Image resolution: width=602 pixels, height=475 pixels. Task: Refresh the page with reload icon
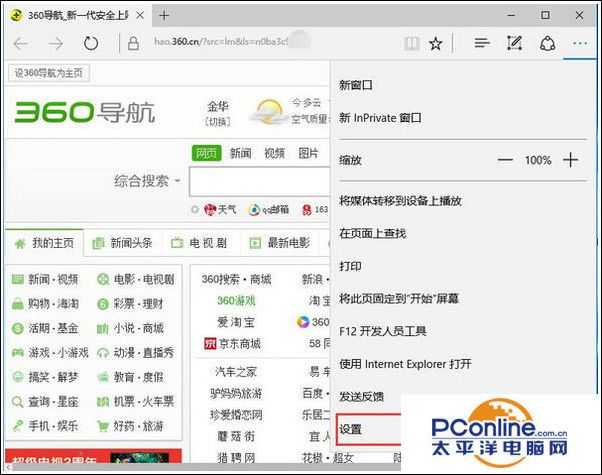91,43
